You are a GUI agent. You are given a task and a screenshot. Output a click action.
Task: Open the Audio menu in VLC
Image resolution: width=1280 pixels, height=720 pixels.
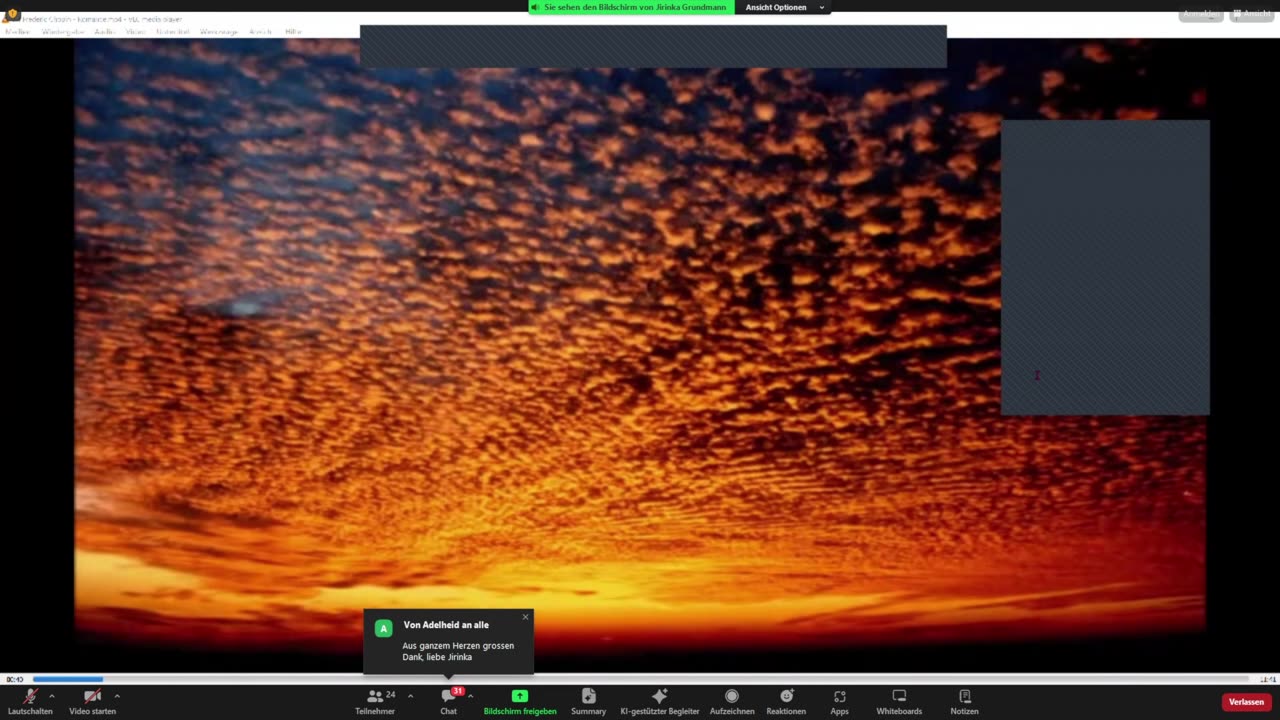(105, 32)
